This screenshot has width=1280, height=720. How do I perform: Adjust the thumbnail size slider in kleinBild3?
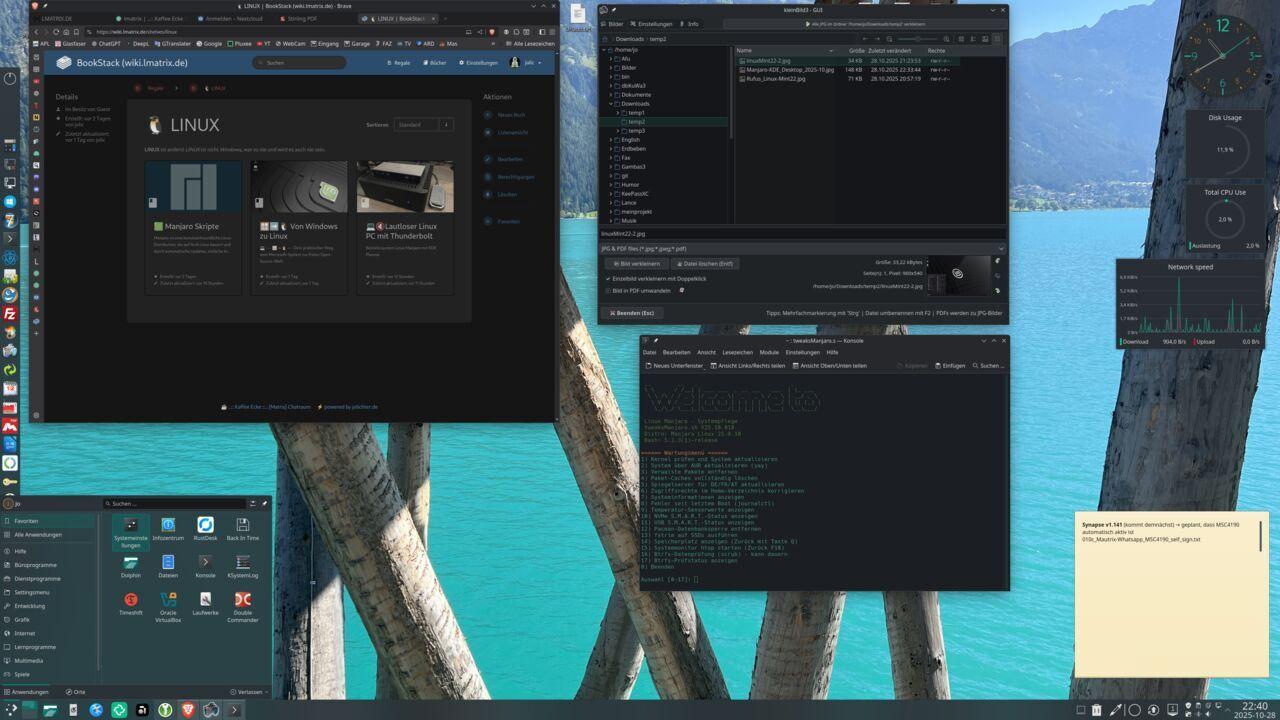click(918, 39)
